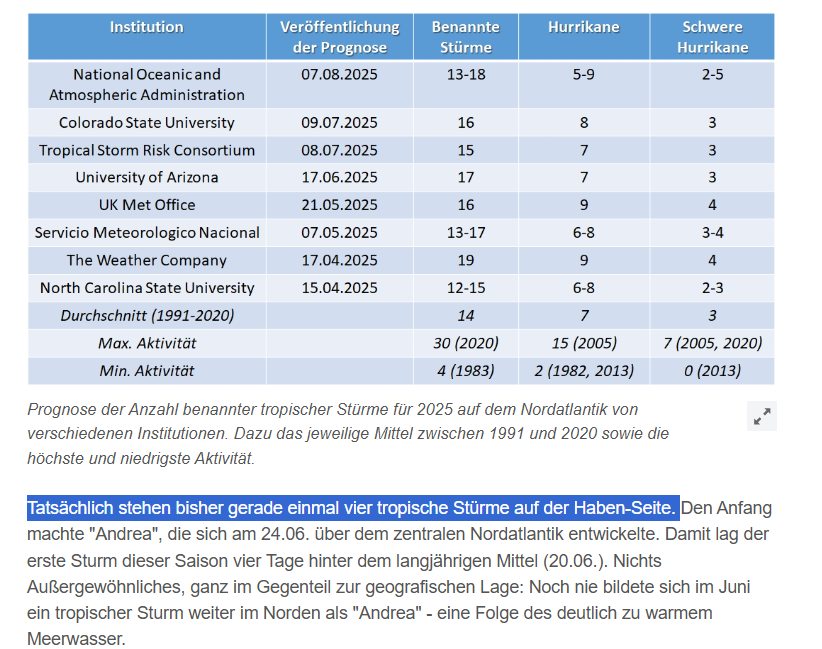This screenshot has width=822, height=649.
Task: Click the Tropical Storm Risk Consortium cell
Action: click(147, 150)
